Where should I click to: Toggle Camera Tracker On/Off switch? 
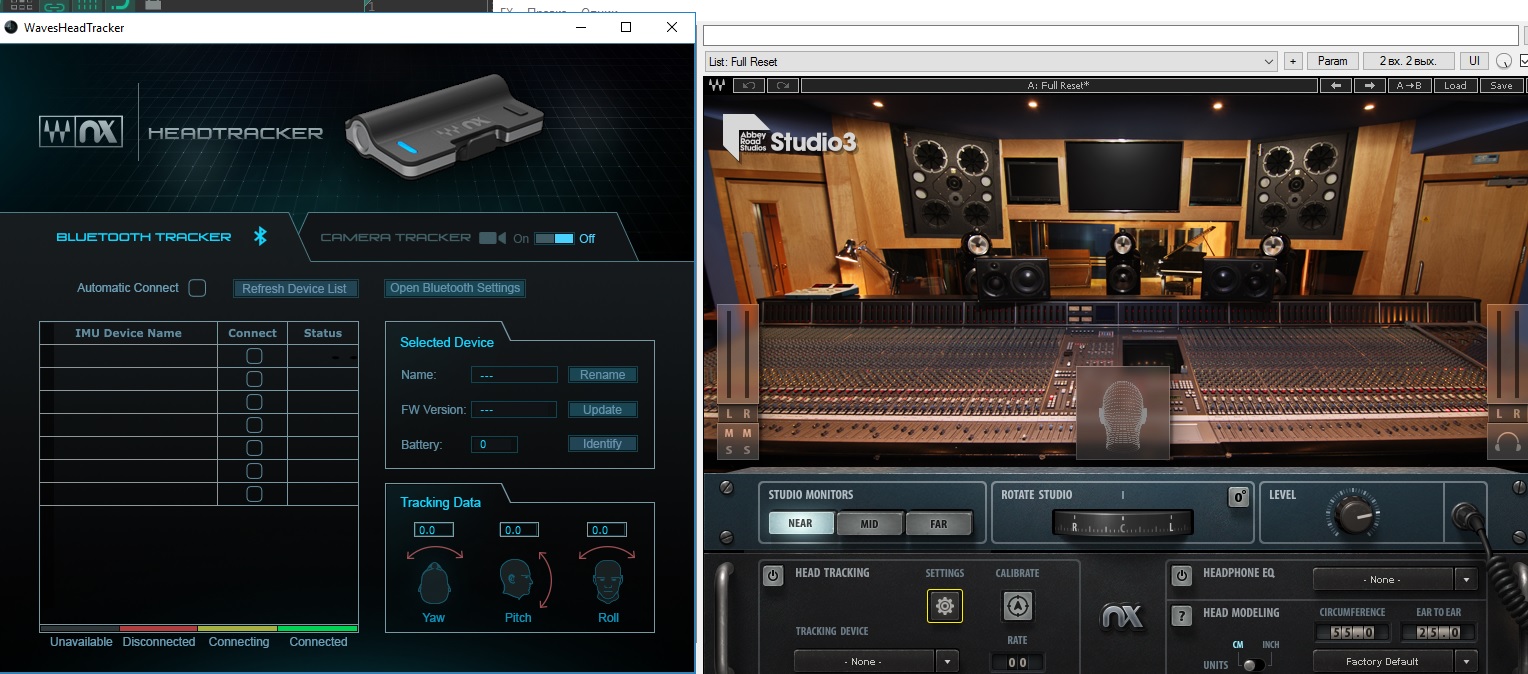554,238
